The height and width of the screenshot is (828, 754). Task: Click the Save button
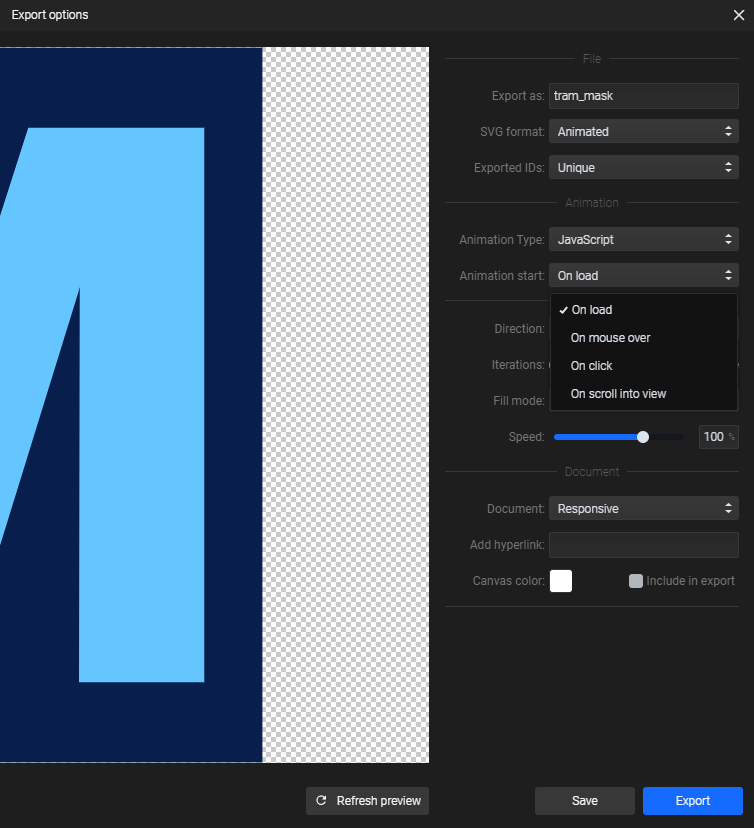[x=584, y=801]
